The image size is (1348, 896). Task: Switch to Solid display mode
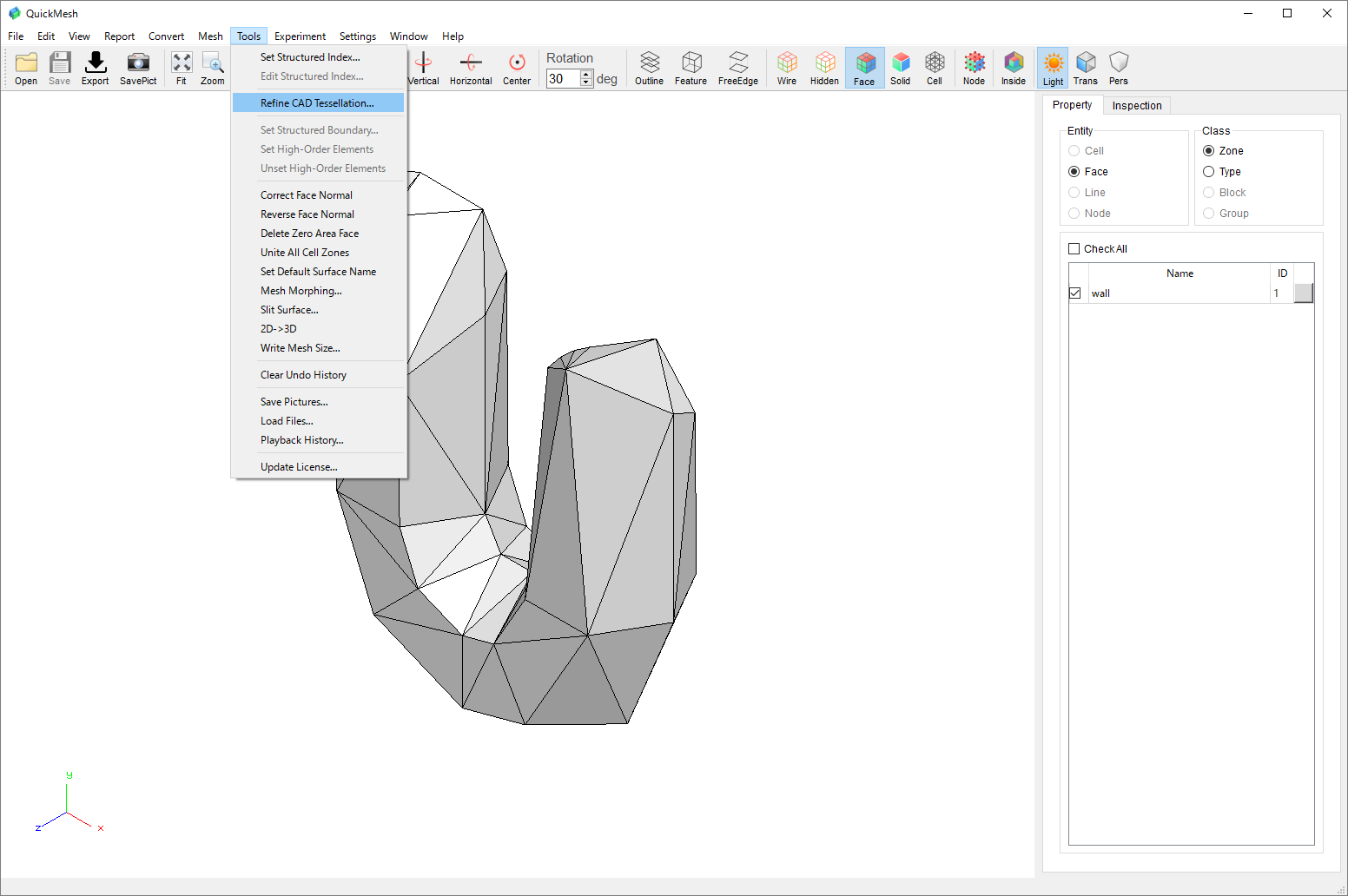click(901, 68)
